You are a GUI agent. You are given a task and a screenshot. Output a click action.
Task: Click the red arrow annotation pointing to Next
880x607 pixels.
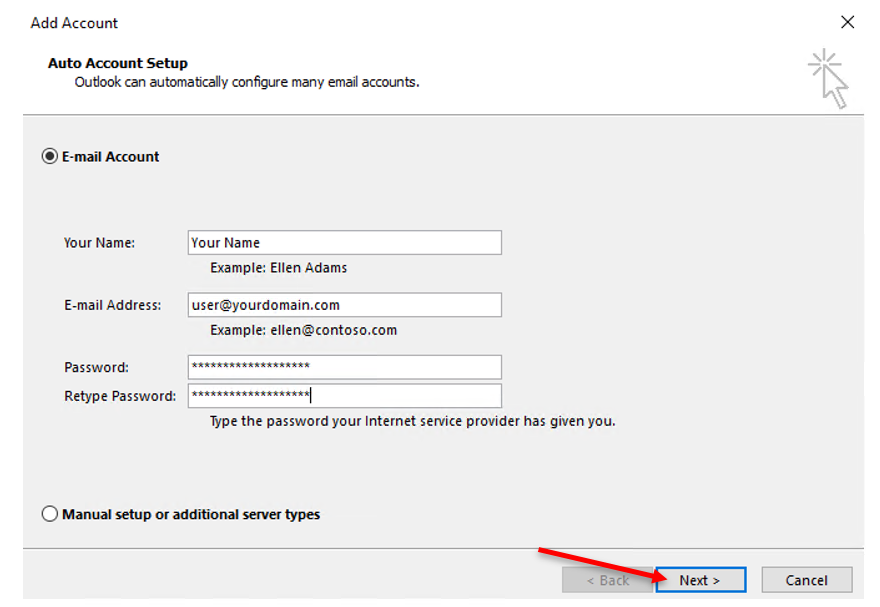tap(602, 566)
